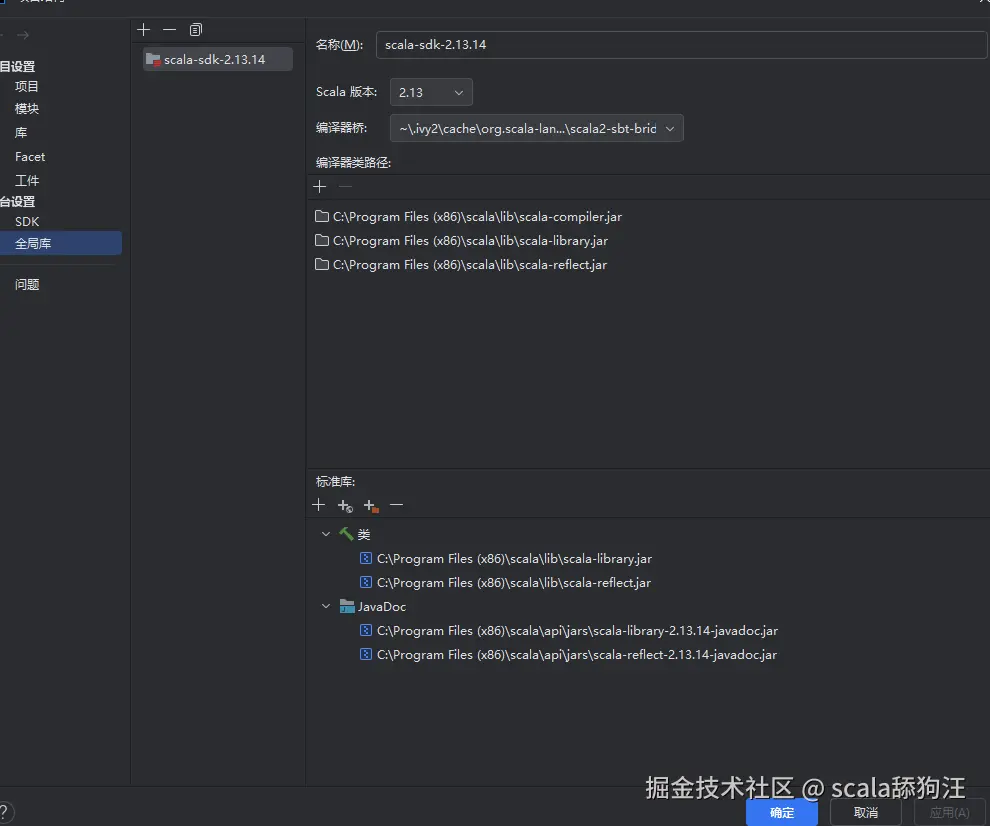
Task: Remove an entry from the compiler classpath
Action: click(x=345, y=186)
